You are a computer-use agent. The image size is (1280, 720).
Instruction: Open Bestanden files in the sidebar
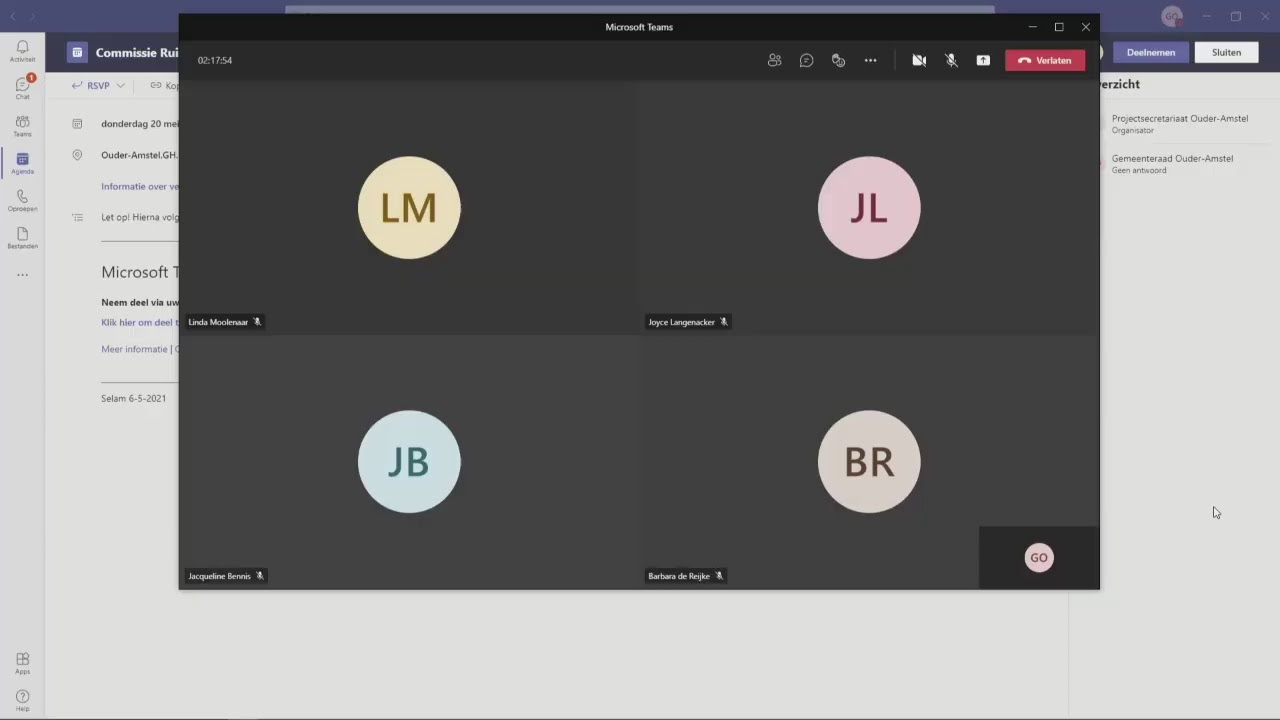pyautogui.click(x=22, y=238)
